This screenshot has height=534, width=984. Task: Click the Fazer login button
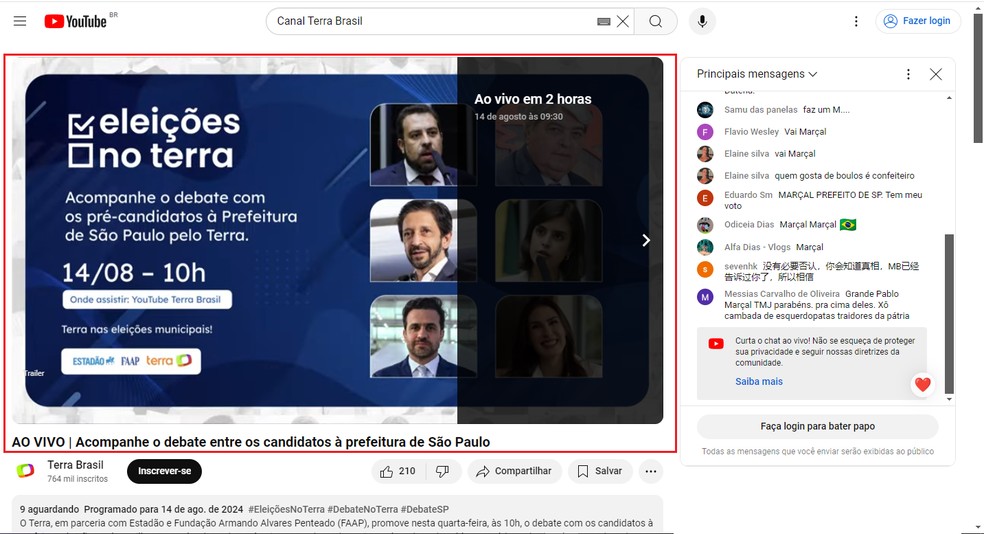(x=917, y=21)
